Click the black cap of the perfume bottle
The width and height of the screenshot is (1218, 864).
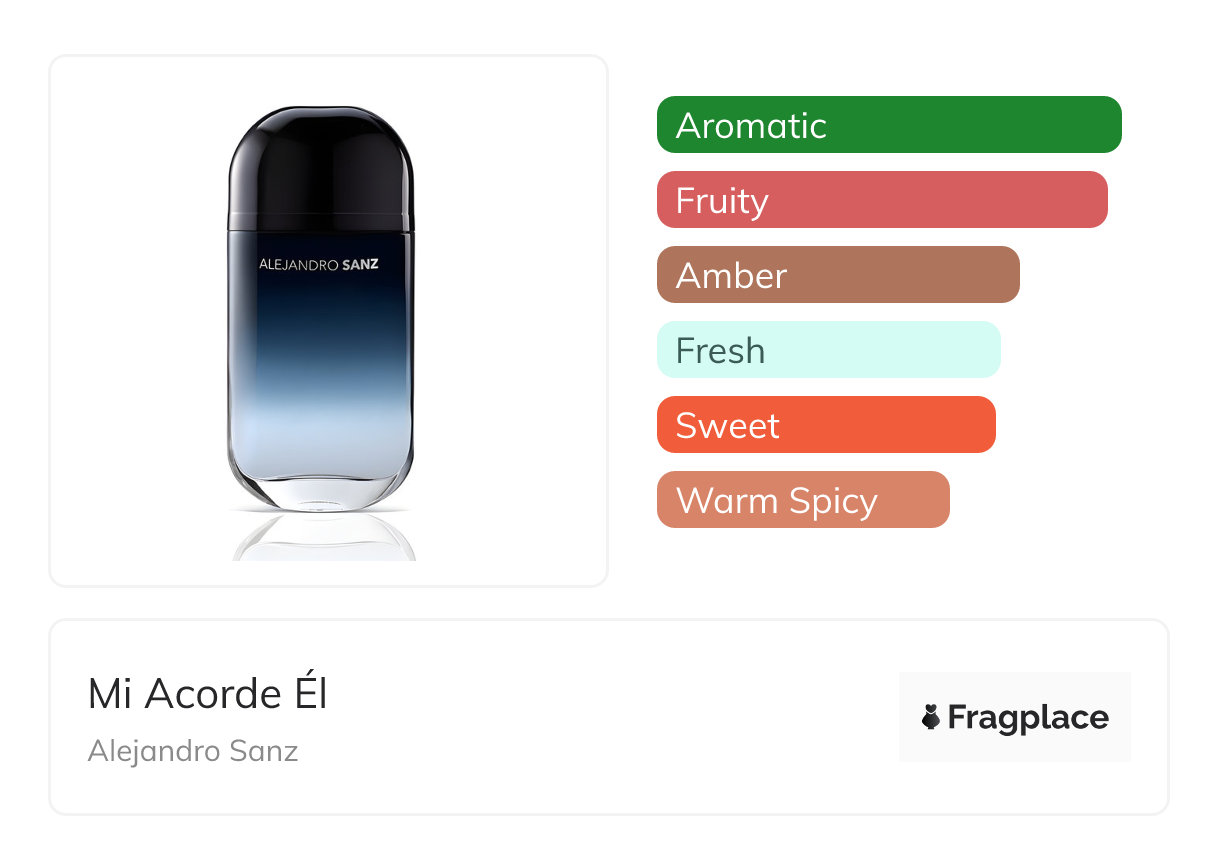(x=320, y=165)
